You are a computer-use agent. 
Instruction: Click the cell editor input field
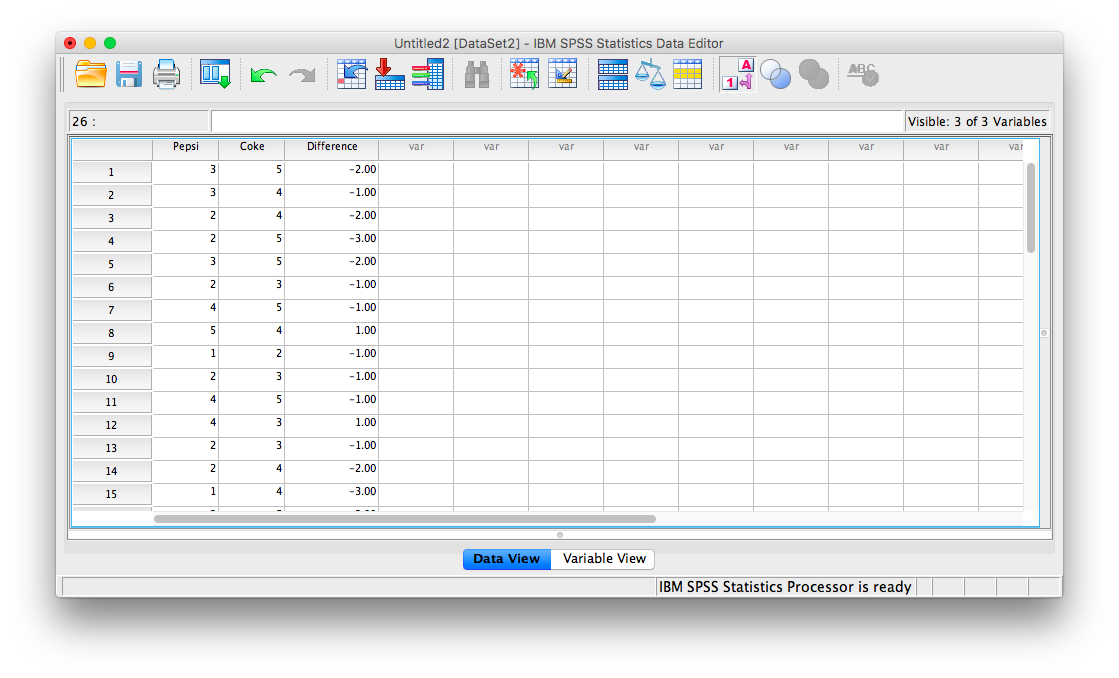pyautogui.click(x=556, y=121)
